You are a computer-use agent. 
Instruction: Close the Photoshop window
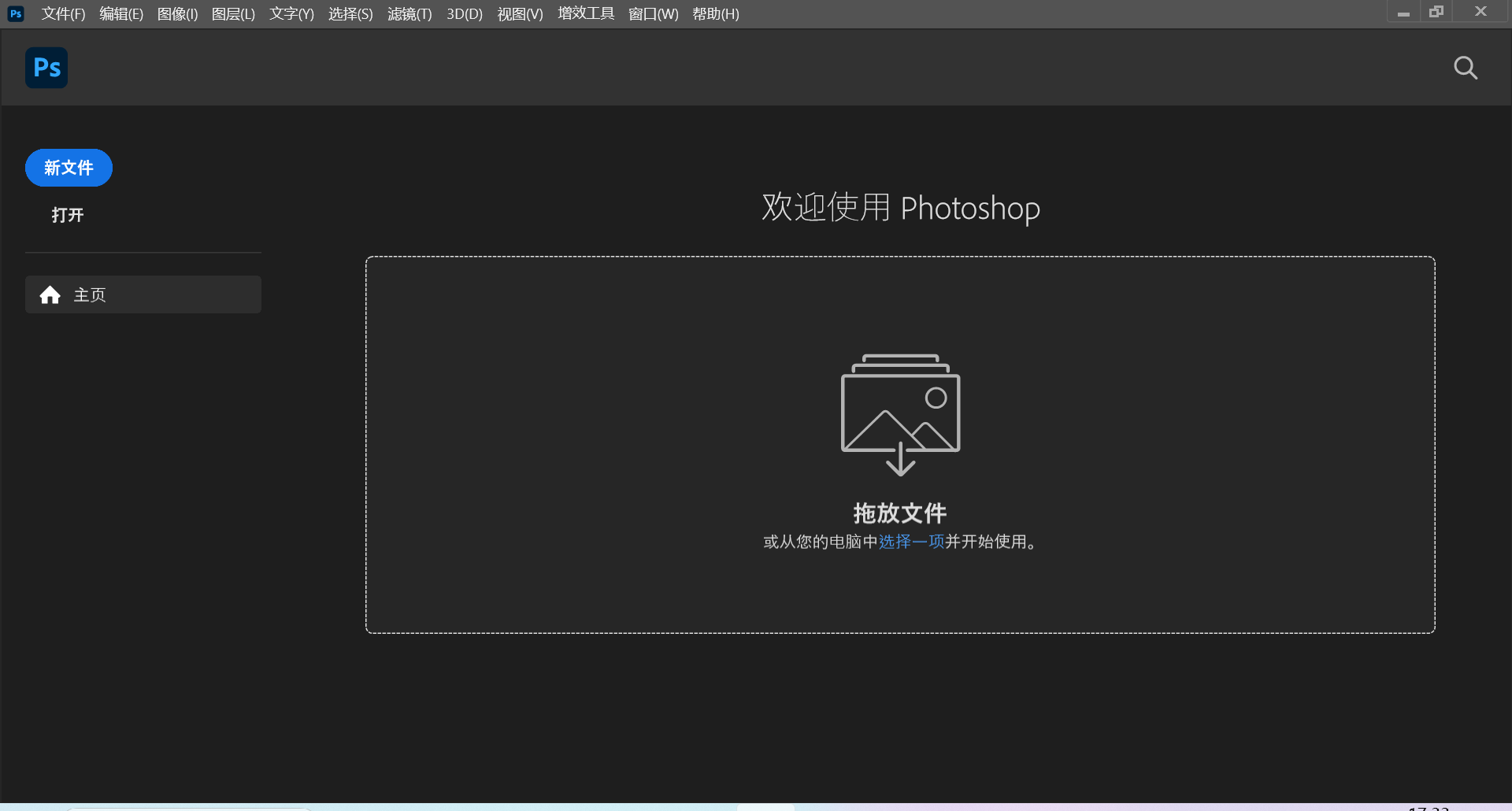(1480, 12)
